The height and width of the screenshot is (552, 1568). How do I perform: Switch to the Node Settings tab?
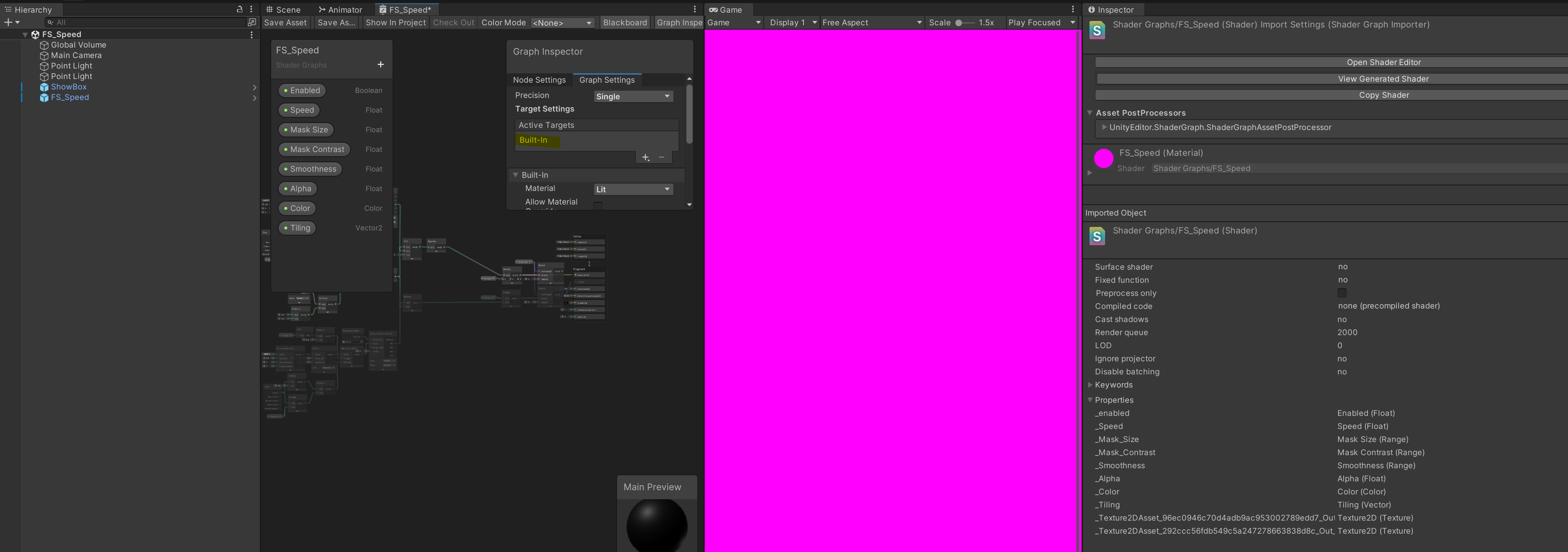point(539,80)
